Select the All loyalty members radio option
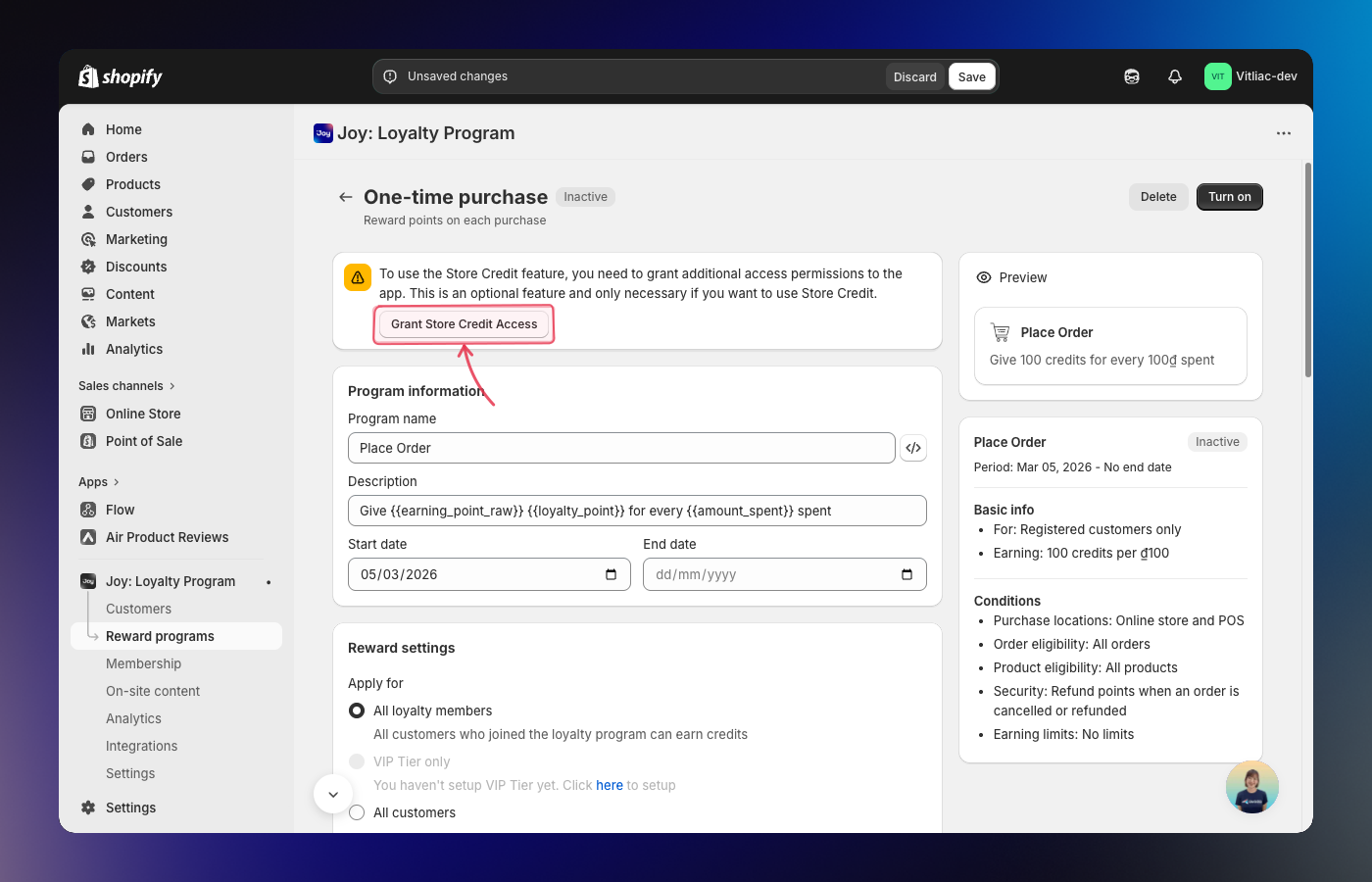Viewport: 1372px width, 882px height. tap(357, 710)
